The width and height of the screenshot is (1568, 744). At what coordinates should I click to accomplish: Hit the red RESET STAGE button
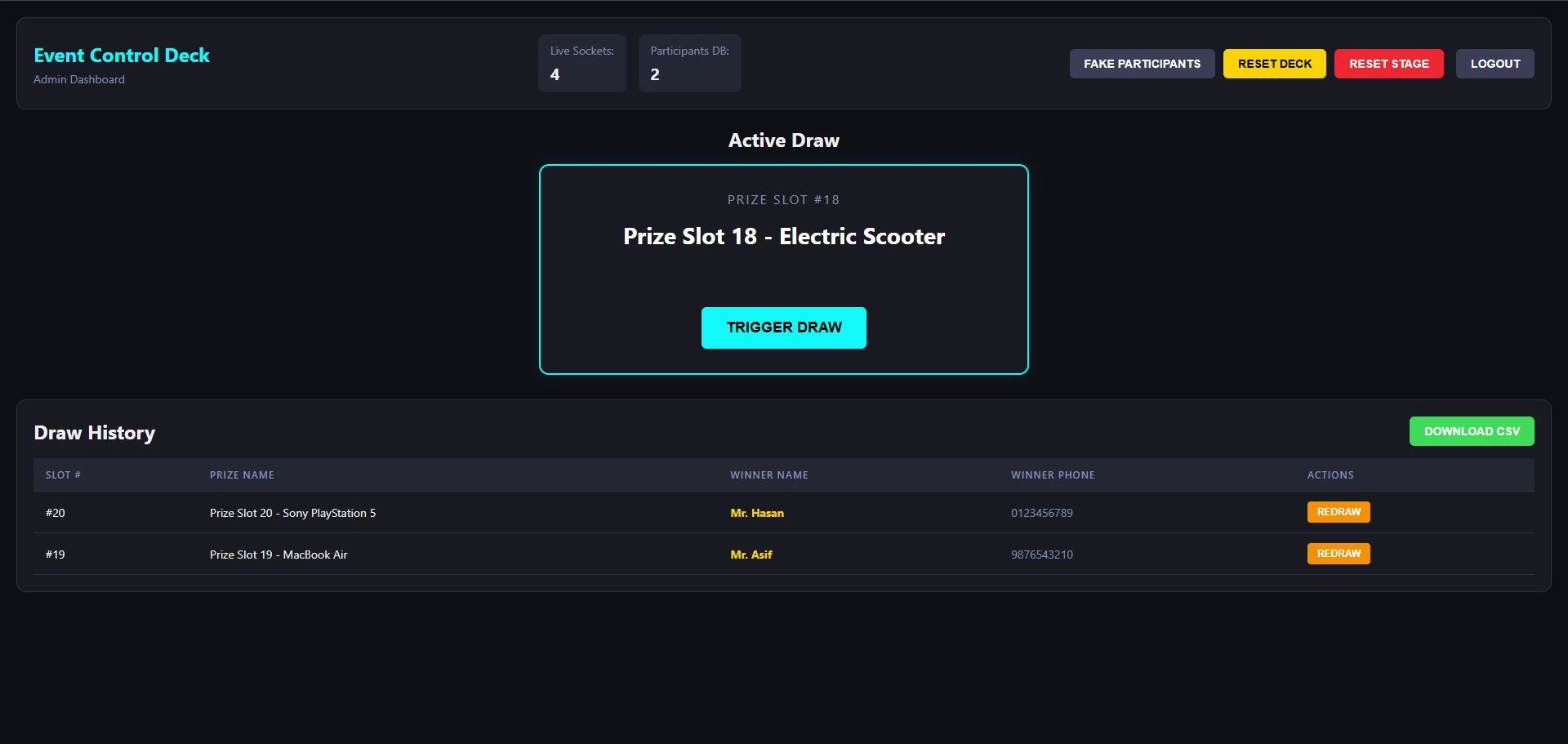[x=1388, y=64]
